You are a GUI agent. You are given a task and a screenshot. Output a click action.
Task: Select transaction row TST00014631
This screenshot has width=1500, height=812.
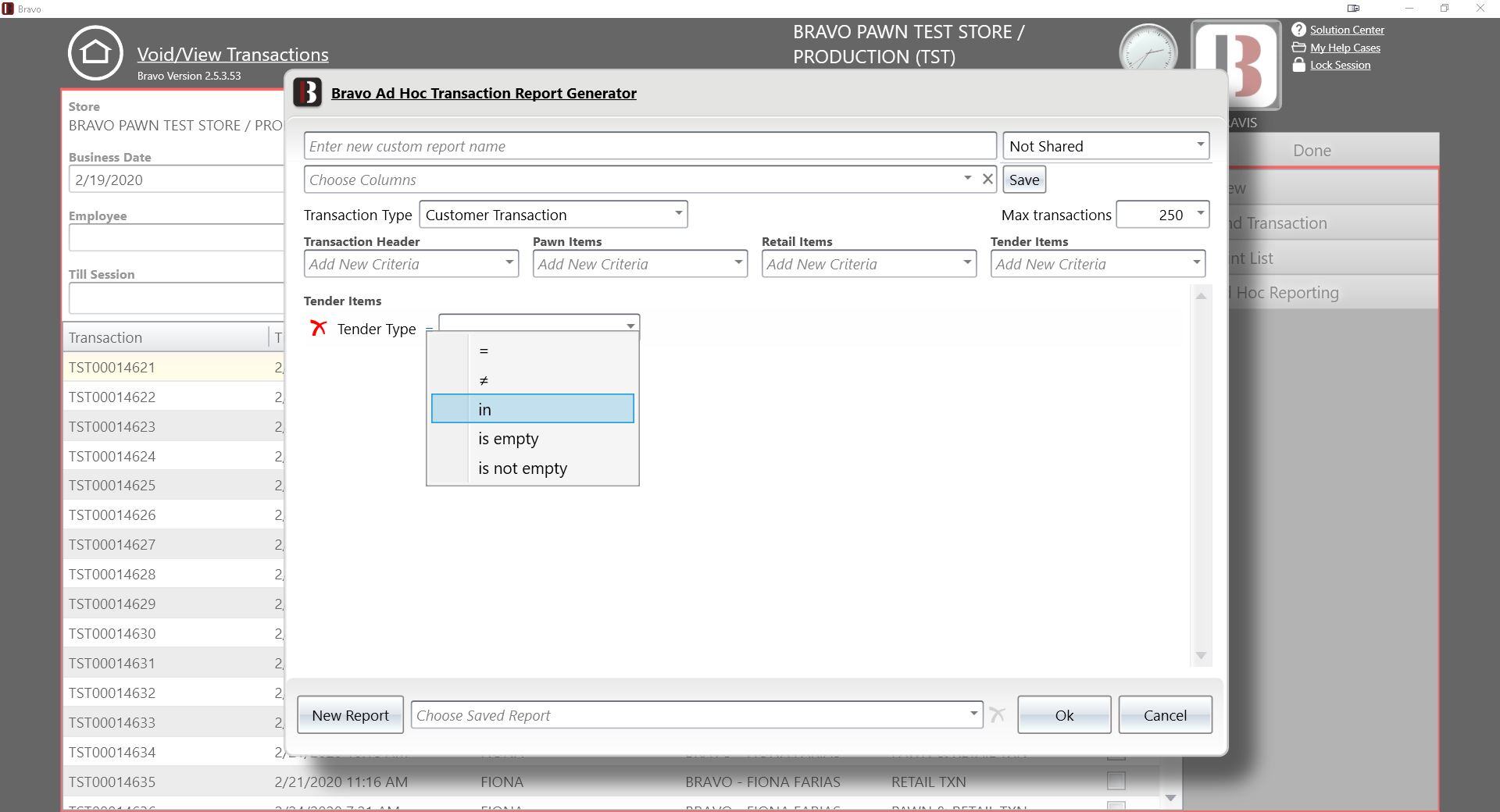pos(173,663)
